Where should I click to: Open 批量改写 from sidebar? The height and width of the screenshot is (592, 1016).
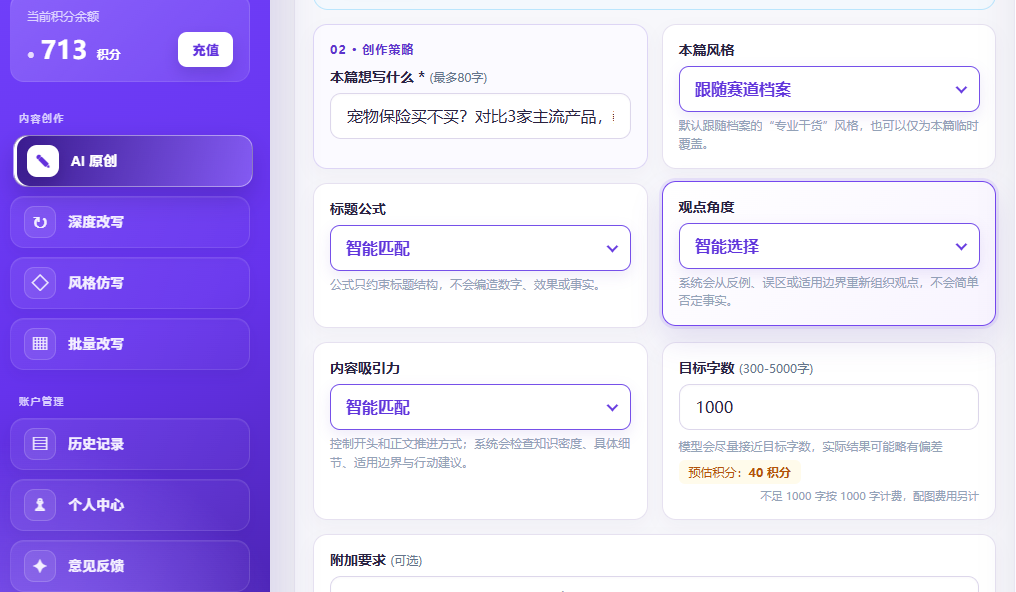(x=130, y=344)
